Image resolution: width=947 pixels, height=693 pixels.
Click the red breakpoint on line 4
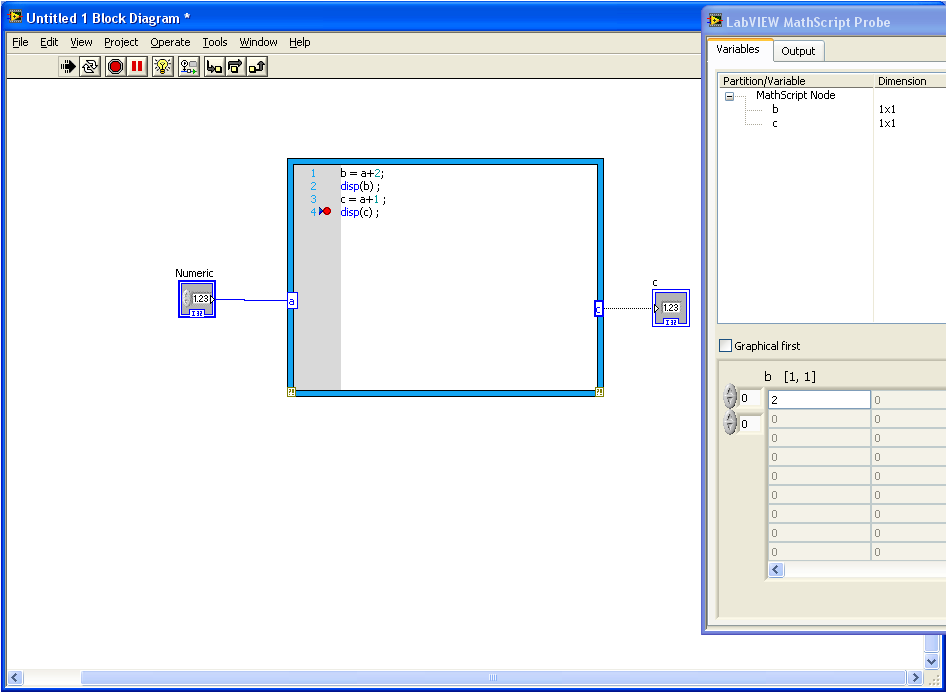click(326, 212)
